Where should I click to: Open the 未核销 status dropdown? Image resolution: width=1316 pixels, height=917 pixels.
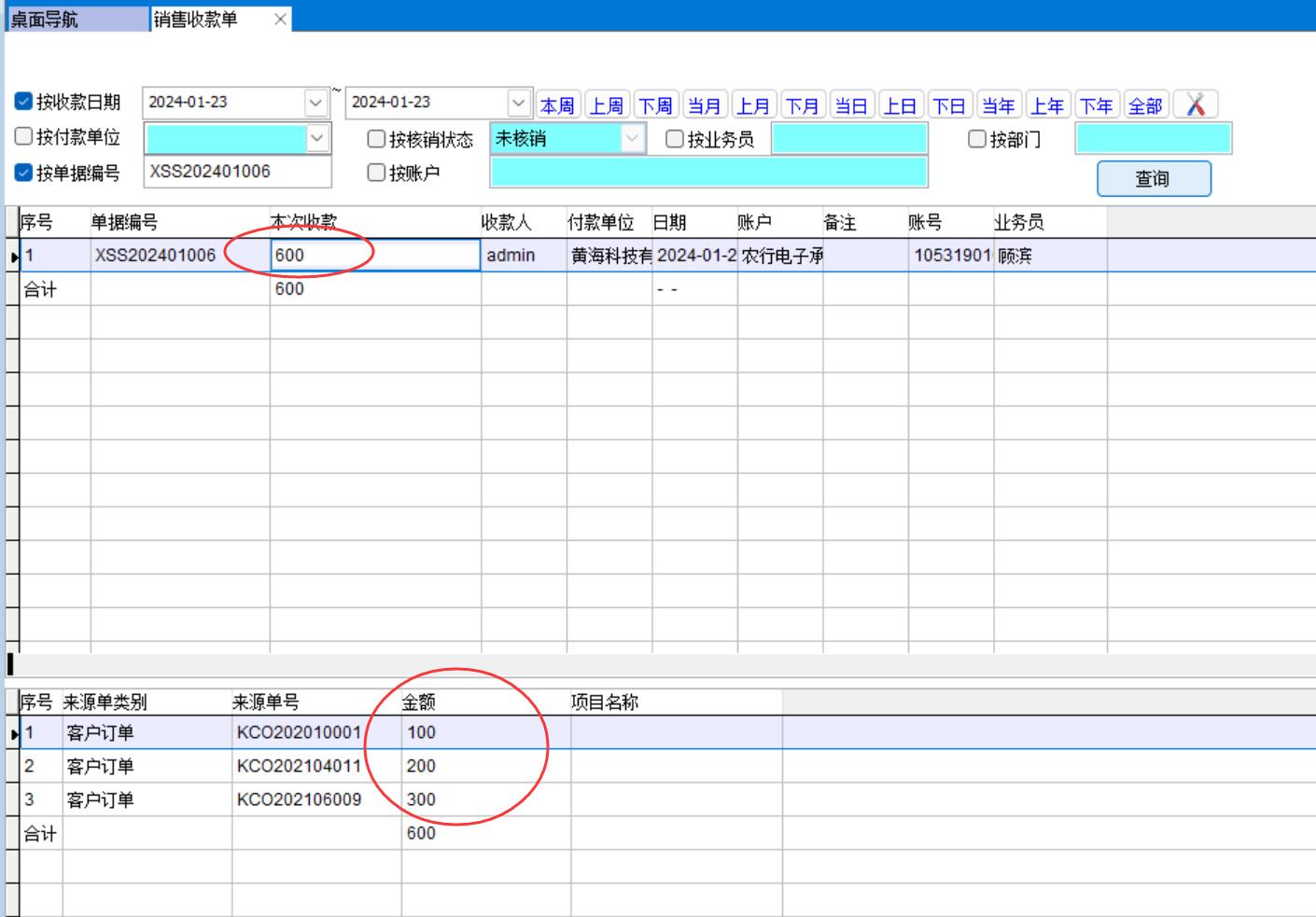click(x=633, y=139)
